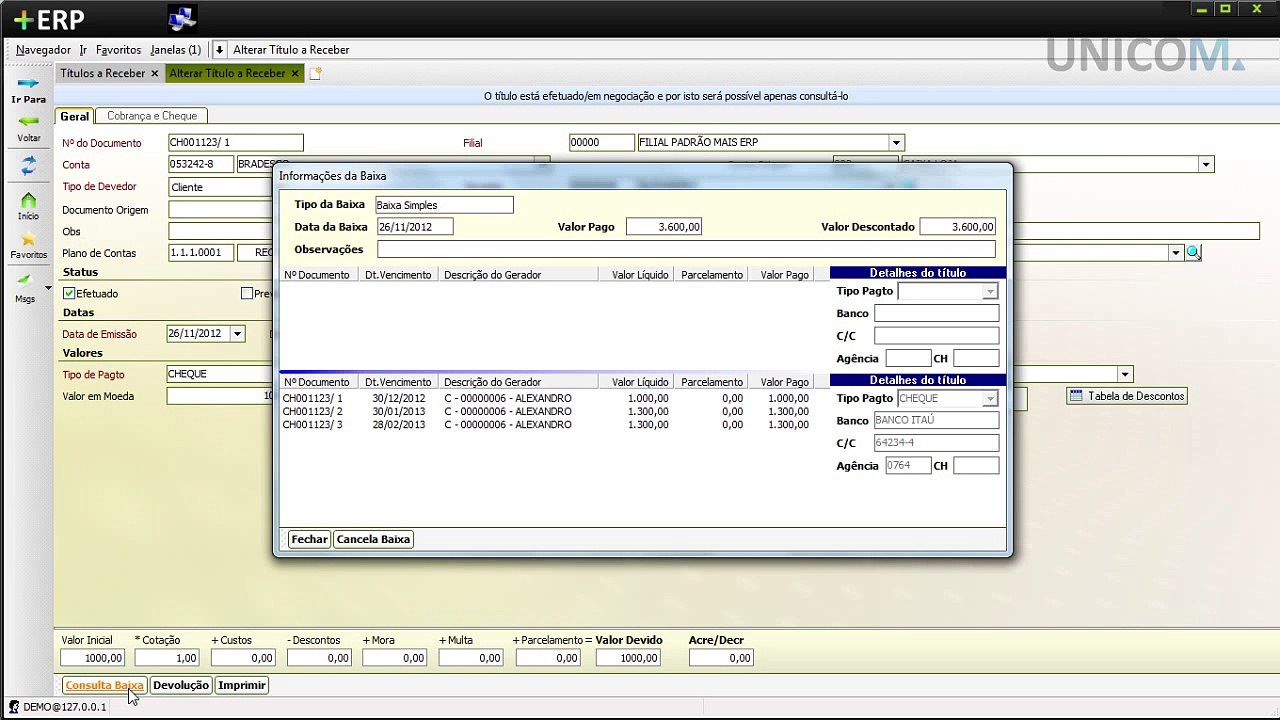
Task: Click the magnifier search icon beside Plano de Contas
Action: [x=1193, y=253]
